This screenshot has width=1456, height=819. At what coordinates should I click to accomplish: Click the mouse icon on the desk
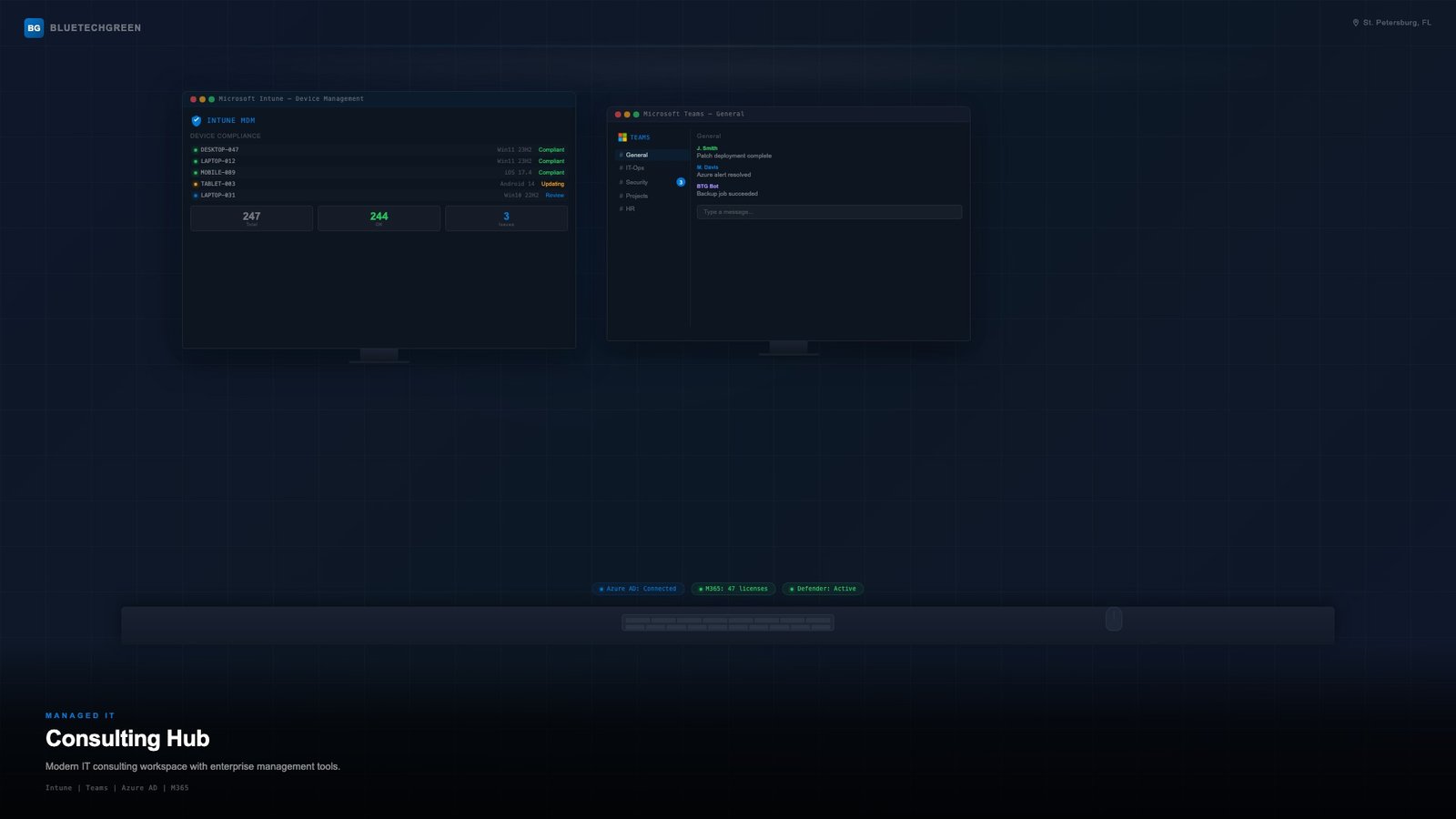pyautogui.click(x=1113, y=620)
